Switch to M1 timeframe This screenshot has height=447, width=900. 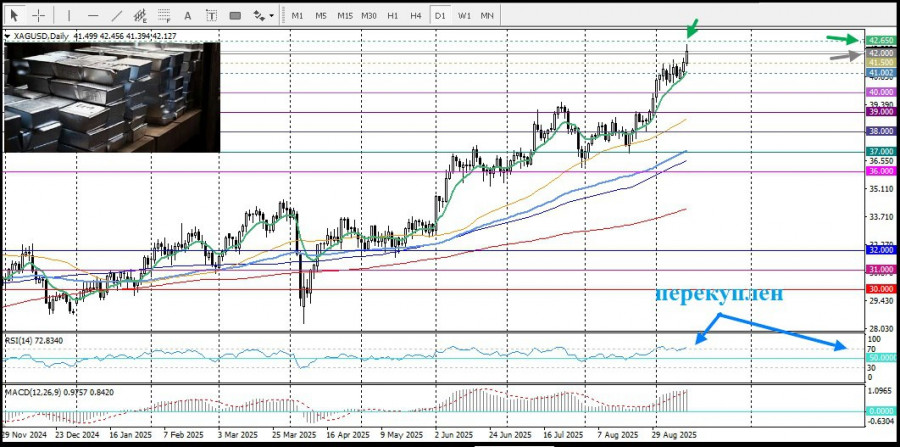[x=297, y=15]
